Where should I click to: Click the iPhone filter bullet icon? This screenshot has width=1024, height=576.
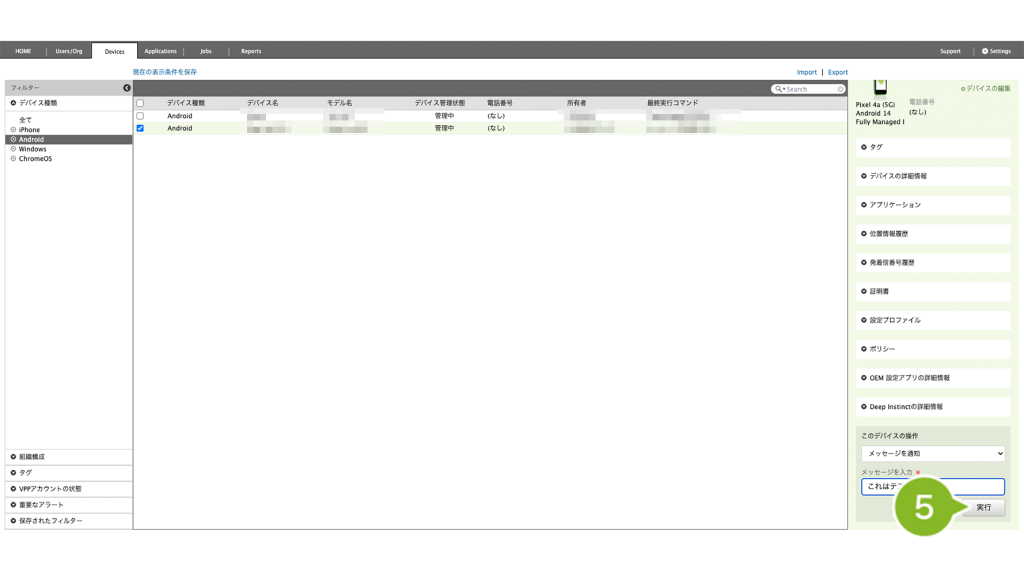[x=13, y=130]
